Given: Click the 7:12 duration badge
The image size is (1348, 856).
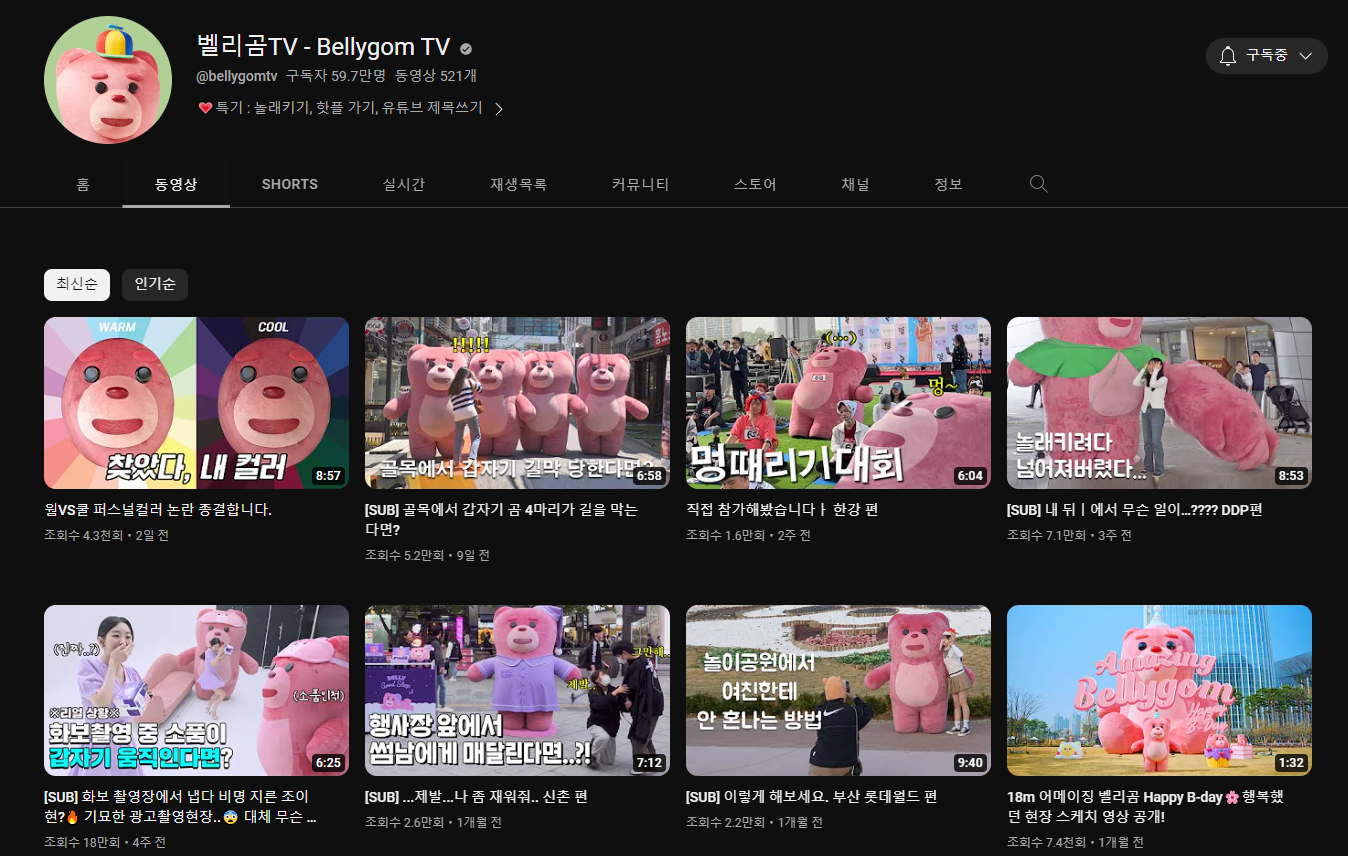Looking at the screenshot, I should coord(649,763).
